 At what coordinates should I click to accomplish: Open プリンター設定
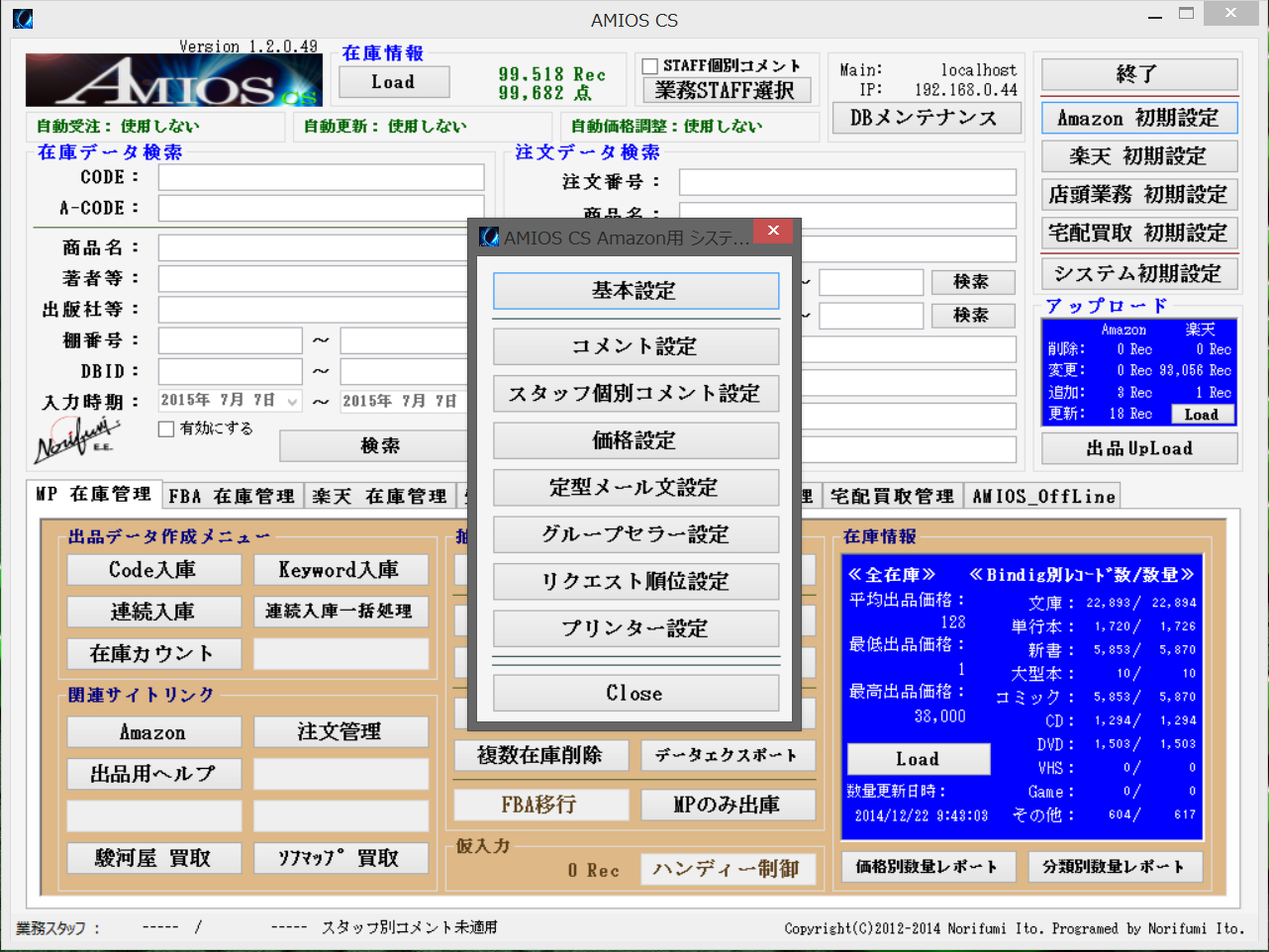tap(635, 628)
